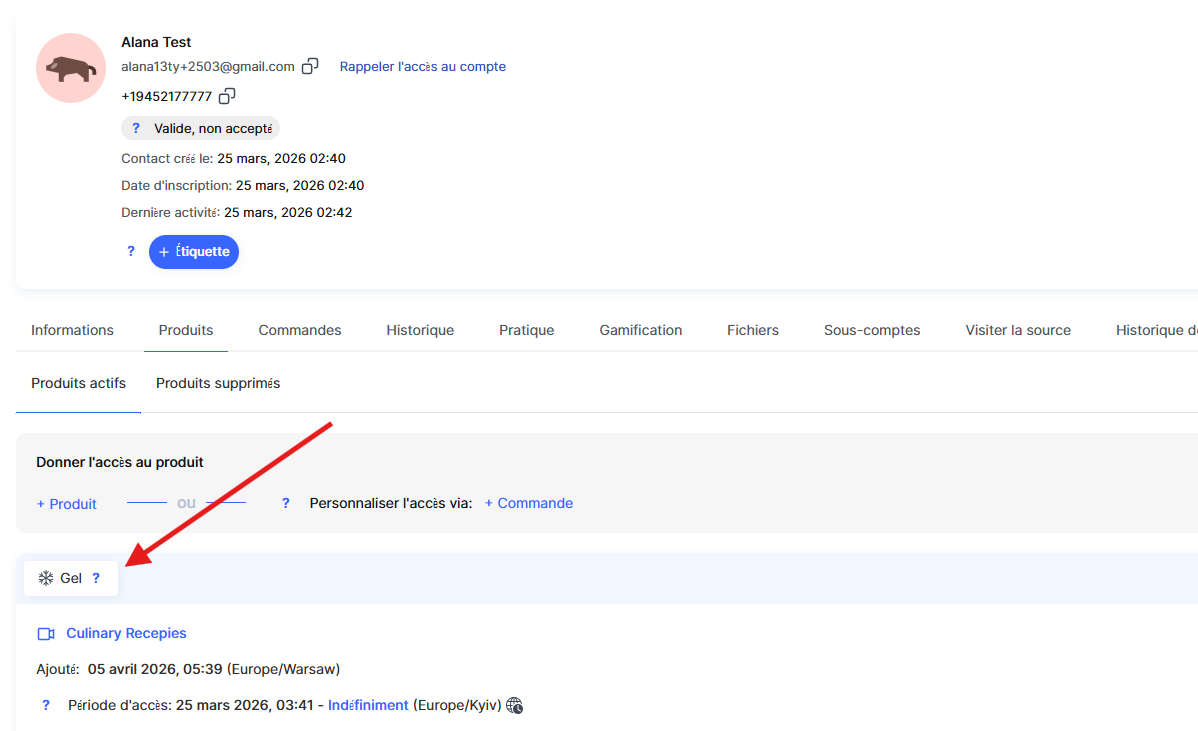Copy the email address with the copy icon
The height and width of the screenshot is (731, 1198).
309,66
